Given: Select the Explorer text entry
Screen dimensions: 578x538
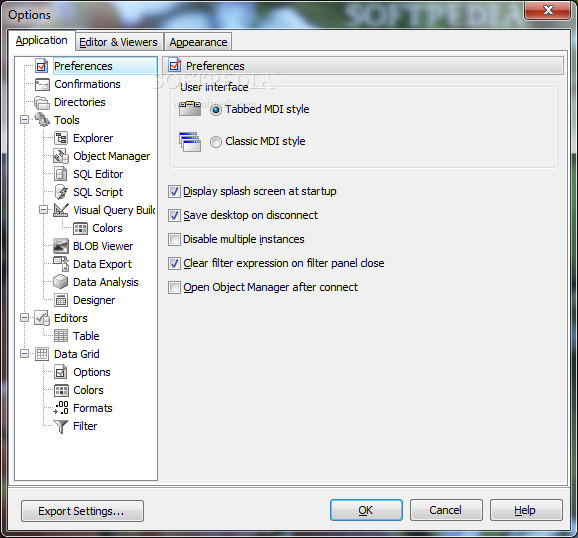Looking at the screenshot, I should click(93, 138).
